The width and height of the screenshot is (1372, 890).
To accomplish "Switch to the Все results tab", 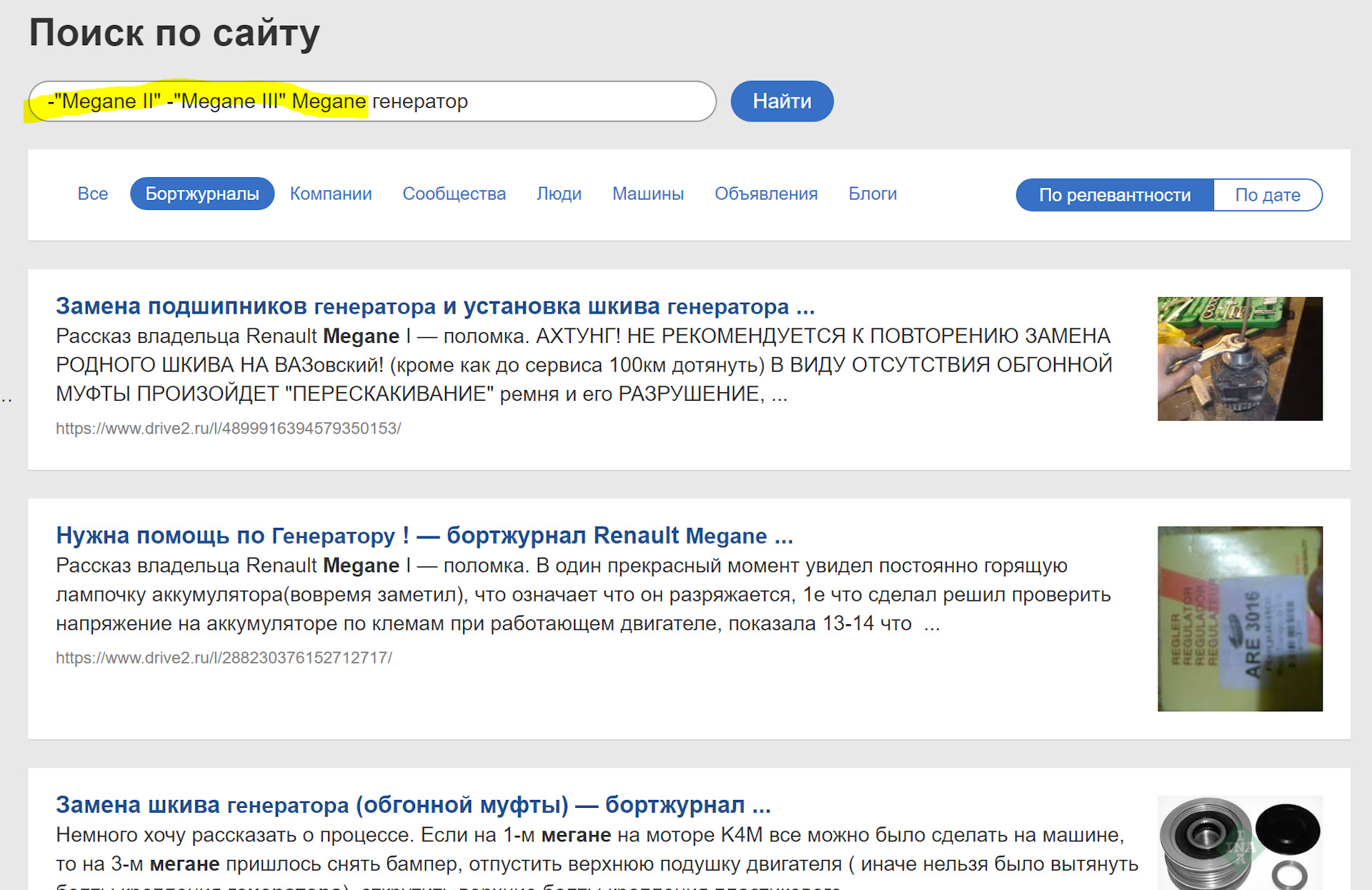I will pos(92,194).
